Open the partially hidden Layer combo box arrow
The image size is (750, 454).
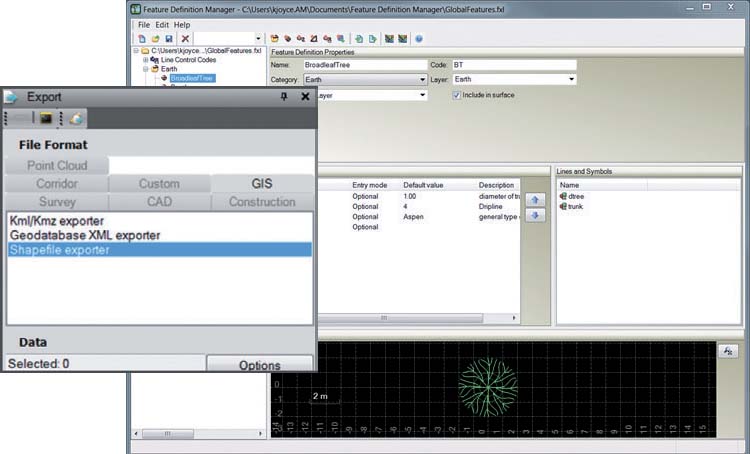point(422,95)
